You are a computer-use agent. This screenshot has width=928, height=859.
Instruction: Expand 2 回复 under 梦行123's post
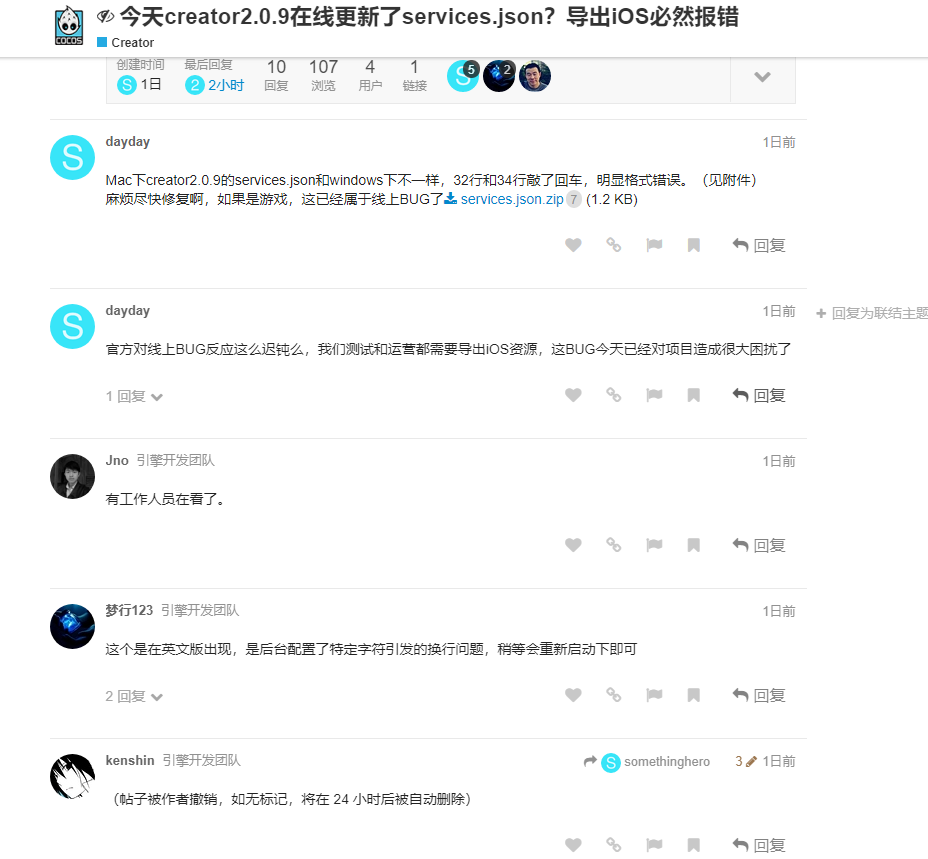(x=134, y=696)
